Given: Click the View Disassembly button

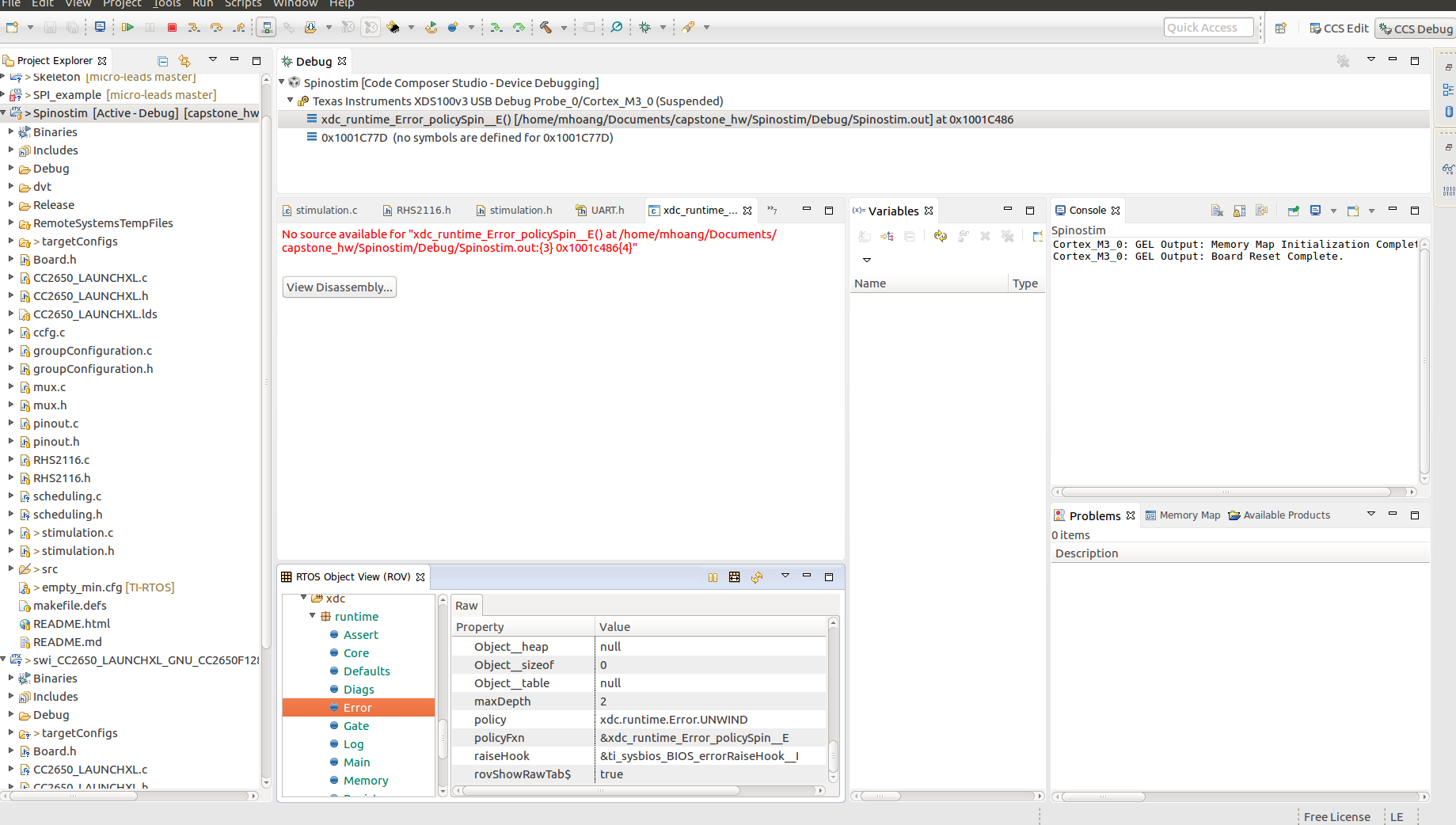Looking at the screenshot, I should (339, 287).
